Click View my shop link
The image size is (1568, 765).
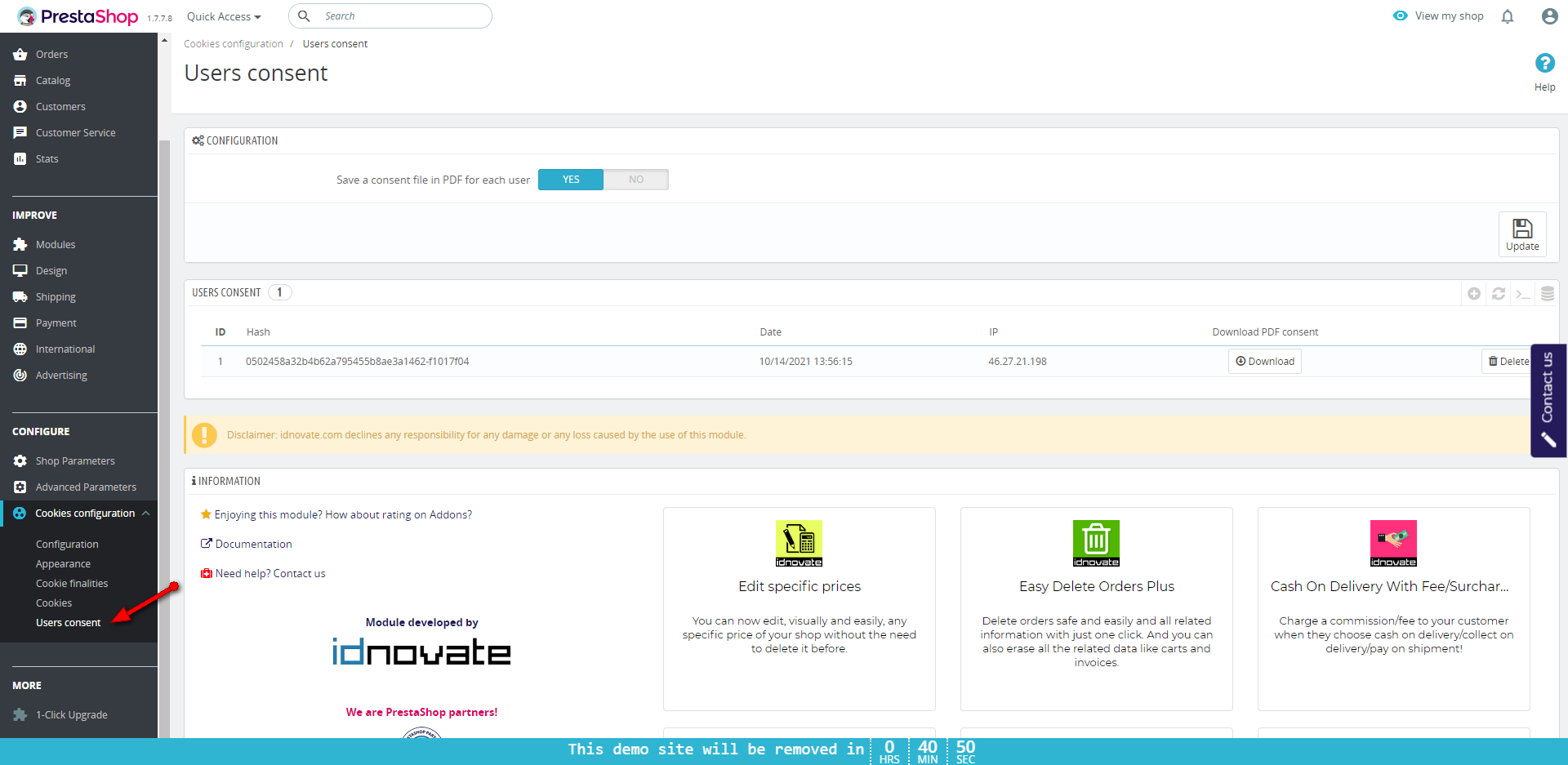[x=1438, y=16]
